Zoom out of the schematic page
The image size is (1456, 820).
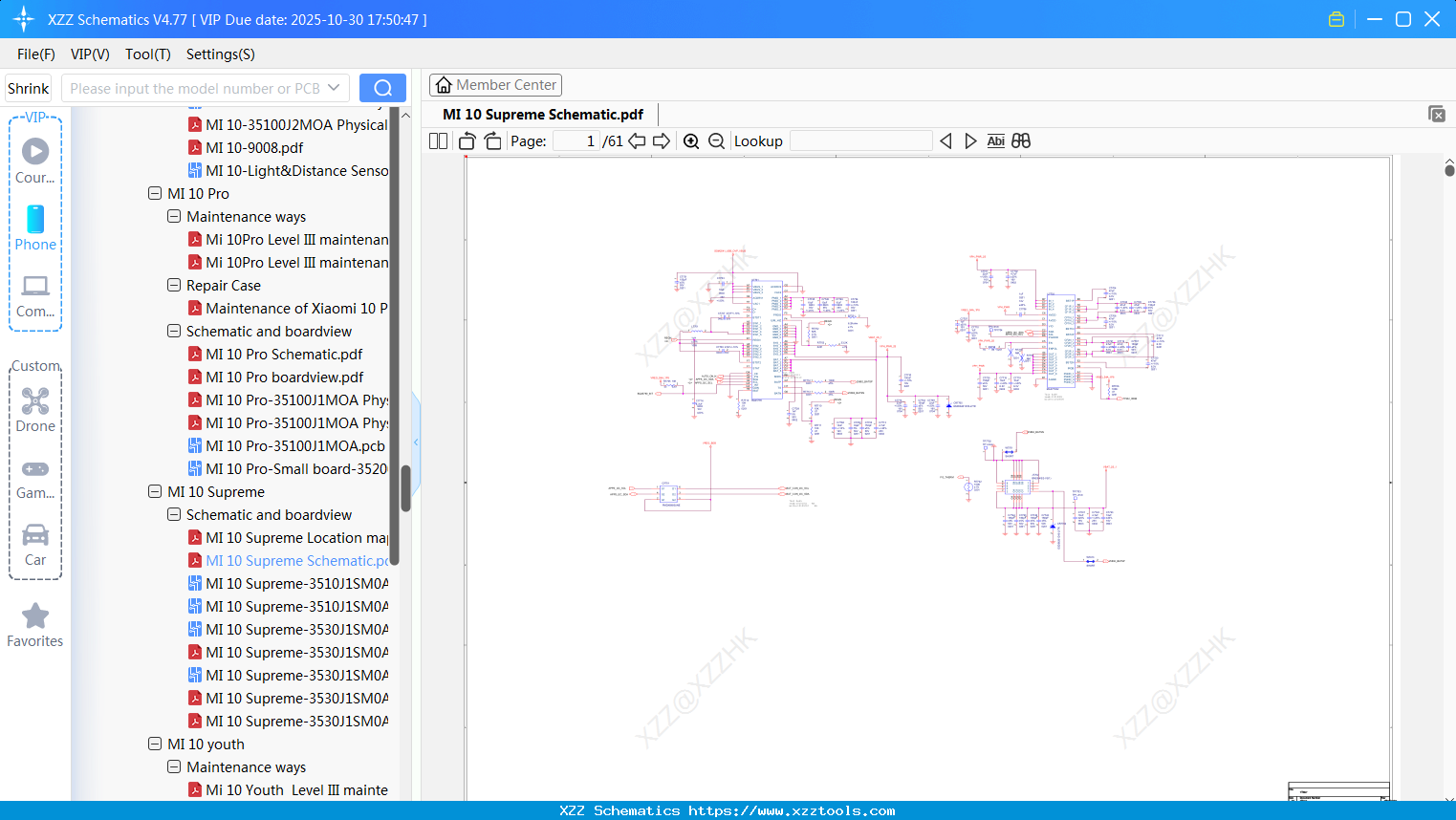coord(715,140)
